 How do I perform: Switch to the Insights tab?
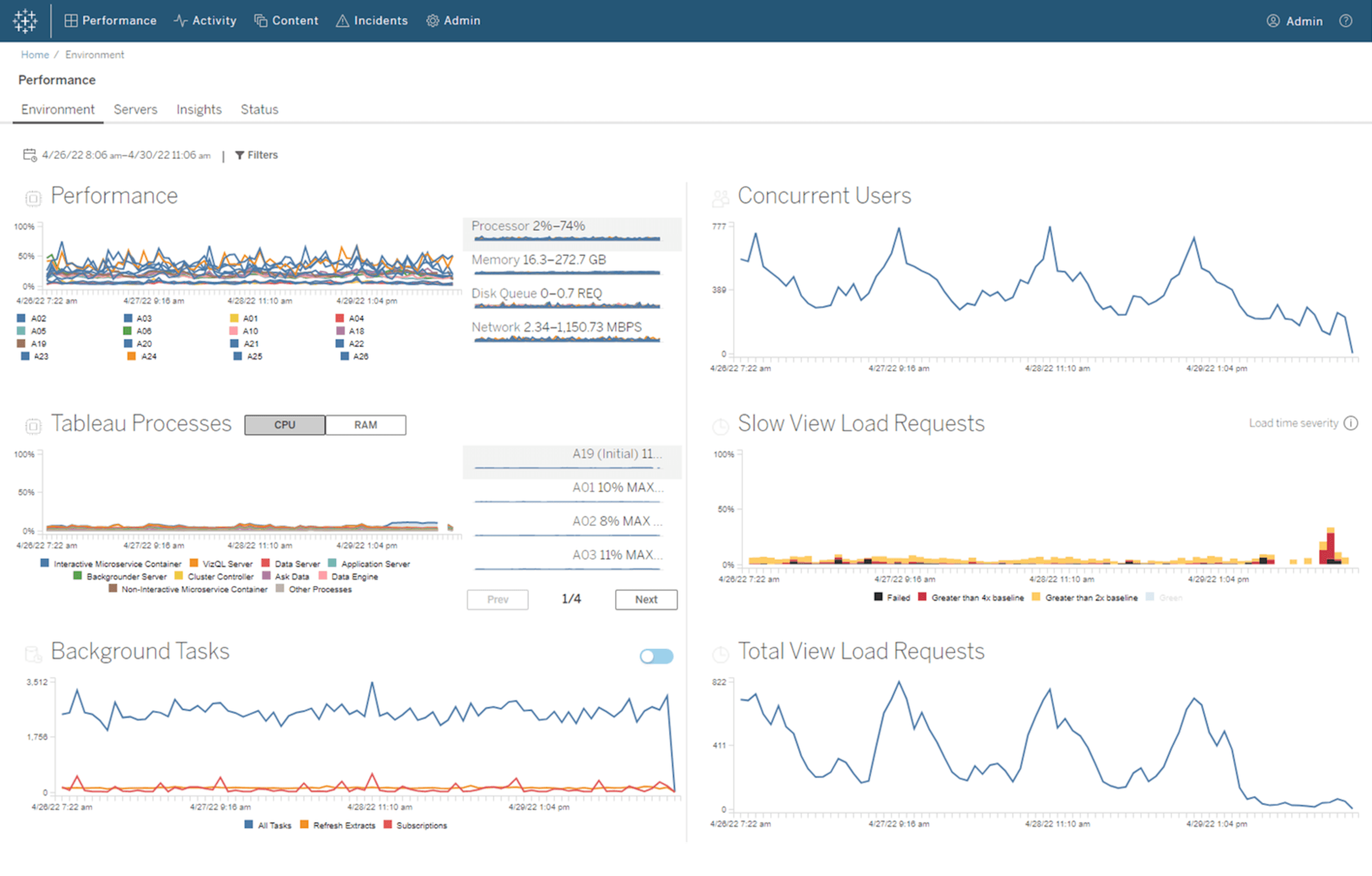point(197,109)
